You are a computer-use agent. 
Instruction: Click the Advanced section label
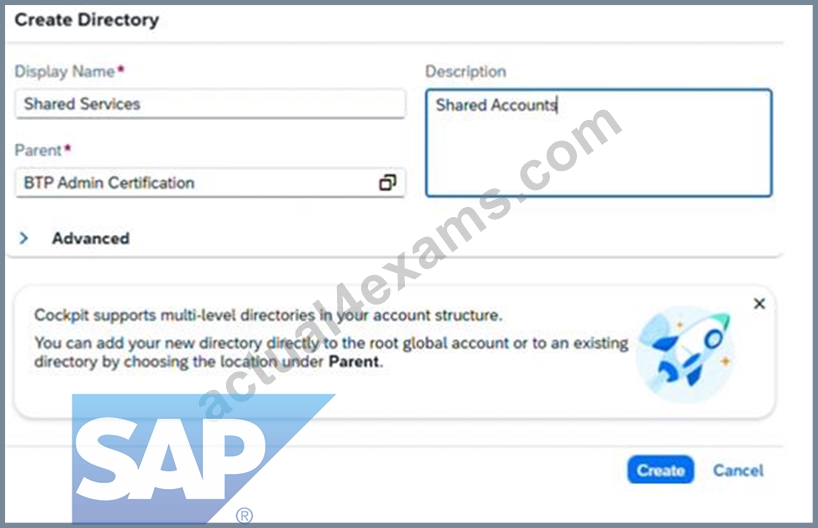click(91, 238)
